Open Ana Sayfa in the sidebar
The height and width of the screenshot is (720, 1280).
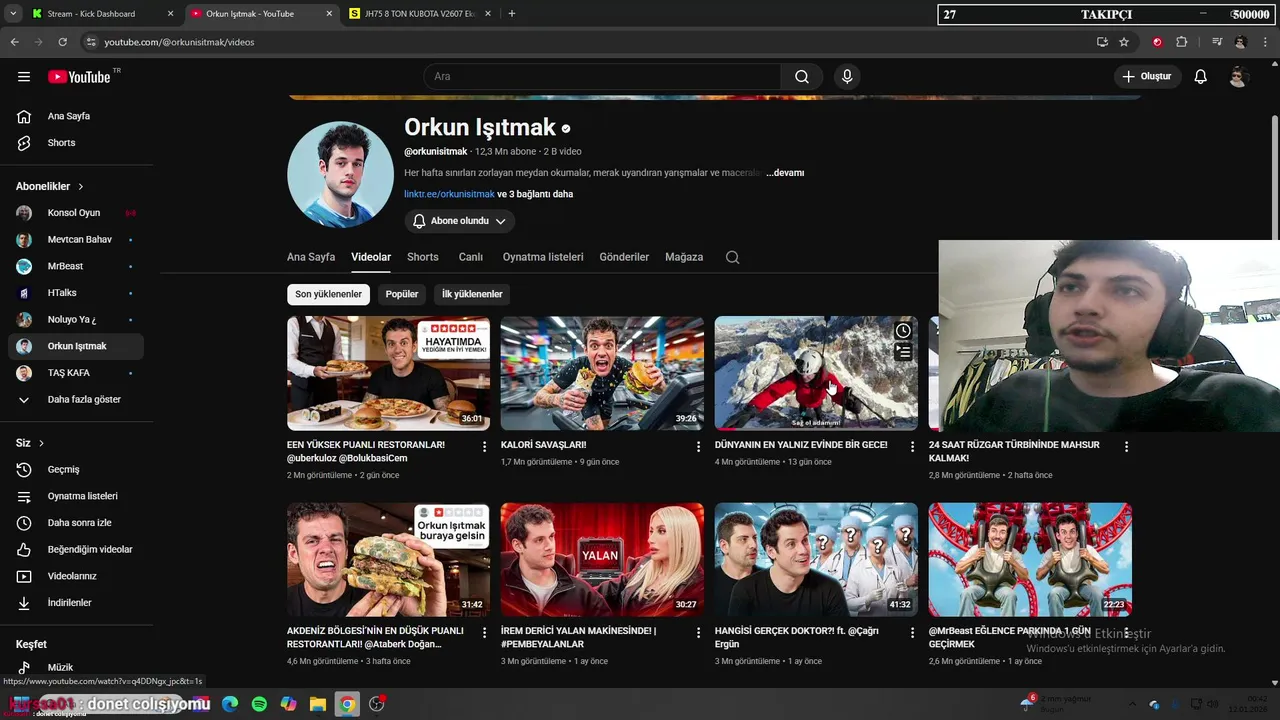76,116
